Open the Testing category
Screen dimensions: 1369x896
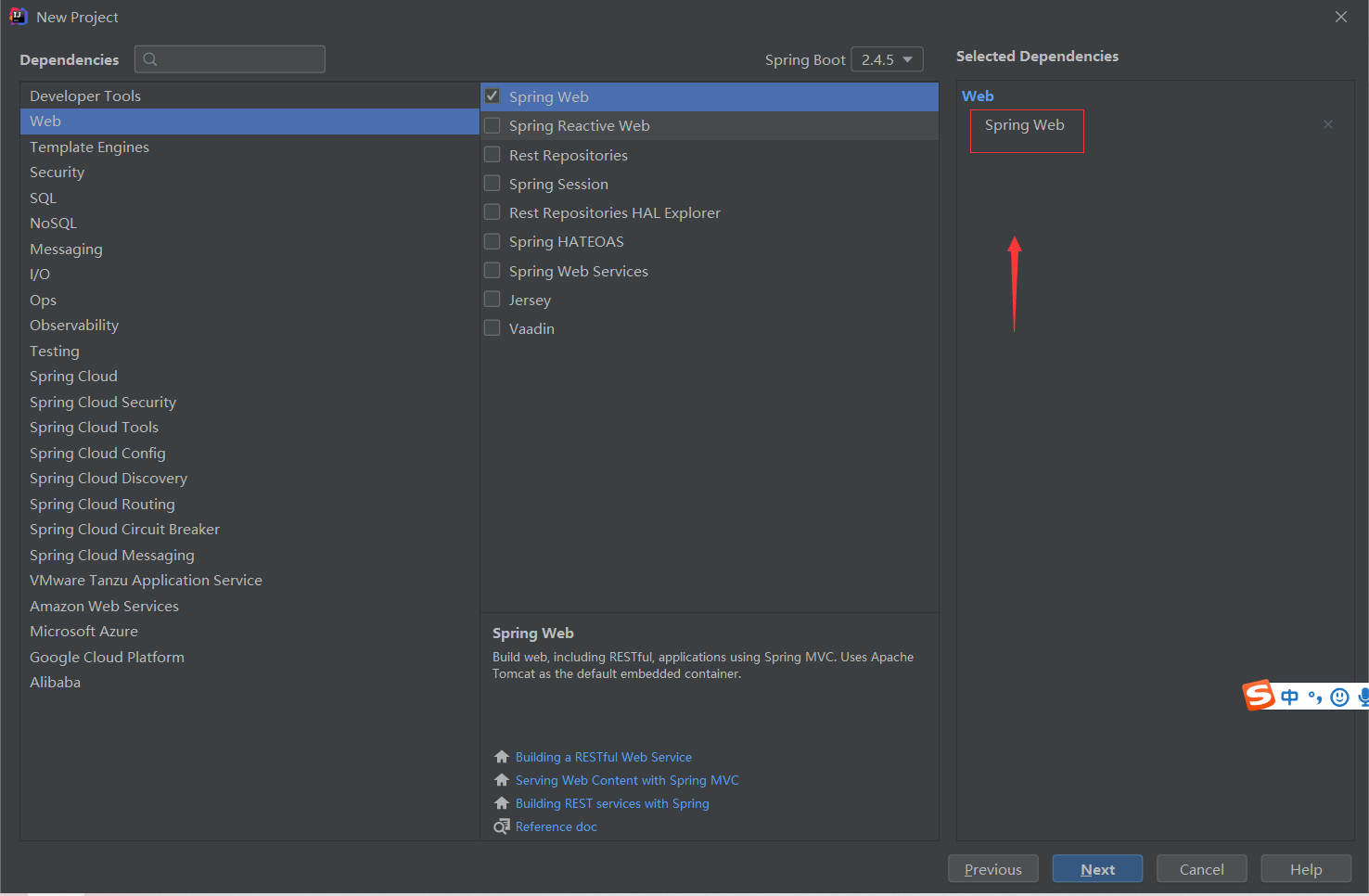(x=249, y=351)
